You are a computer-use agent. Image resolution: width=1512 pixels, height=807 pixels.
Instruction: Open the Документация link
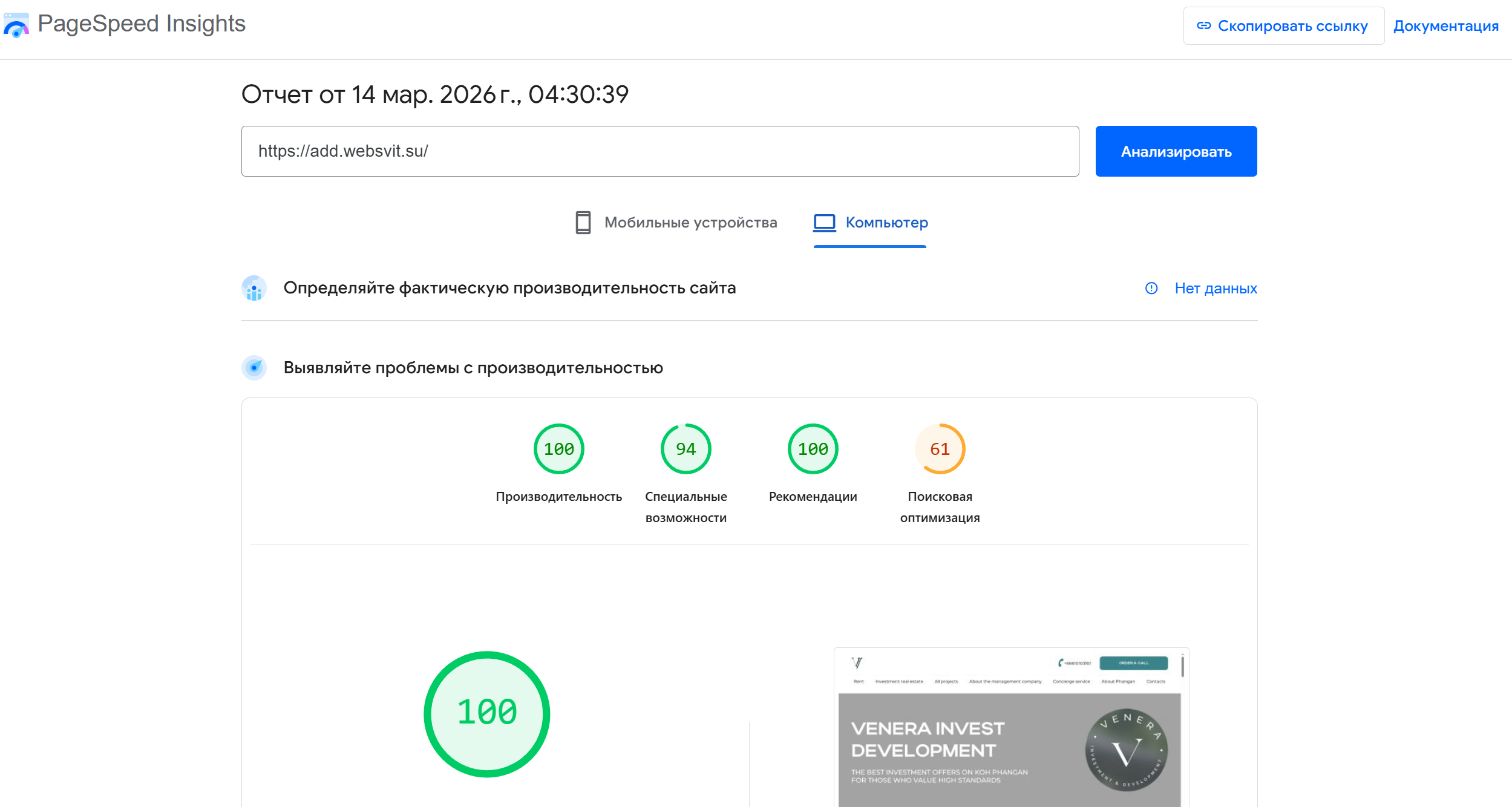[1445, 26]
